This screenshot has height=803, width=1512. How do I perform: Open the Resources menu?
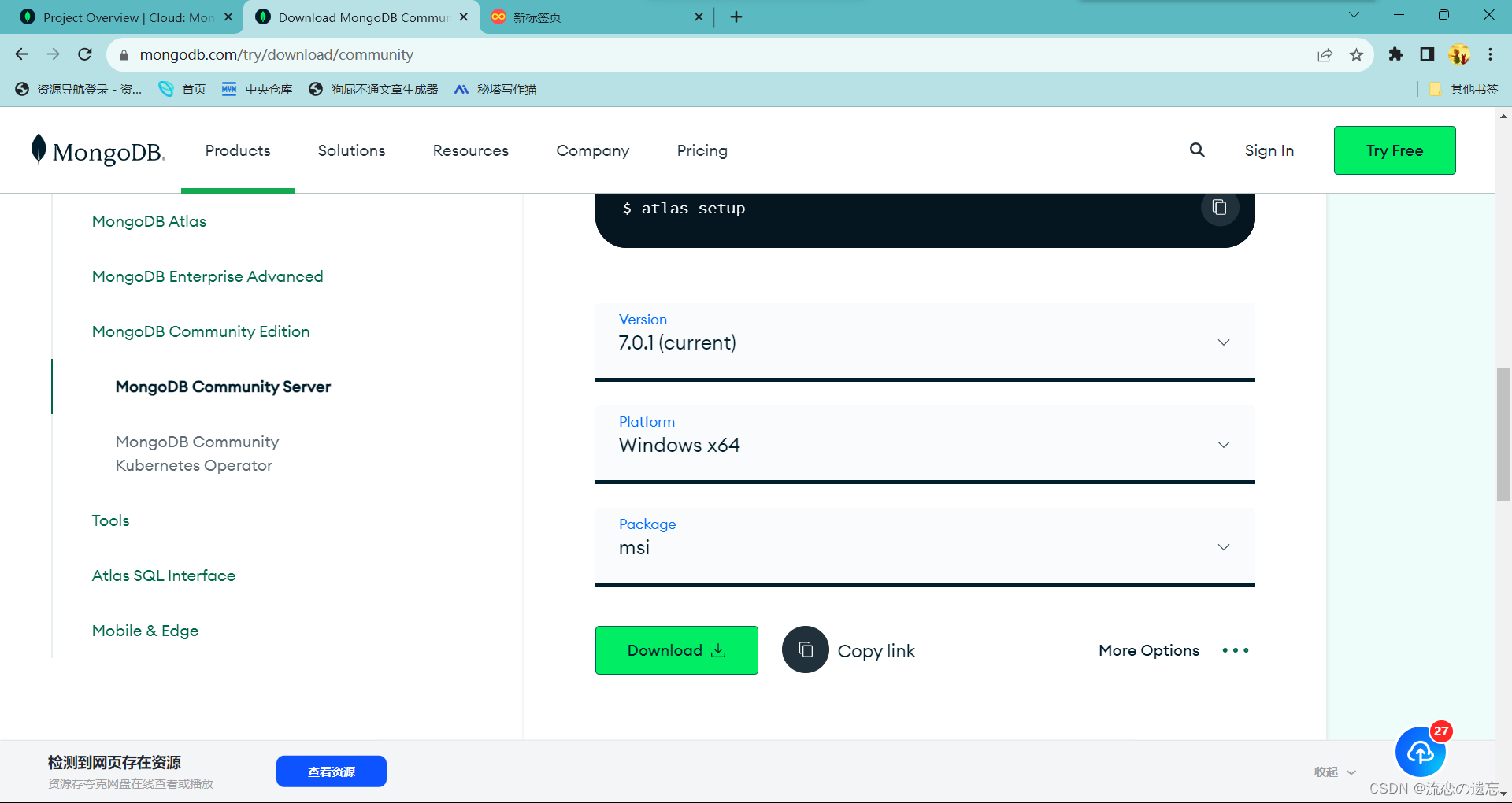coord(471,150)
